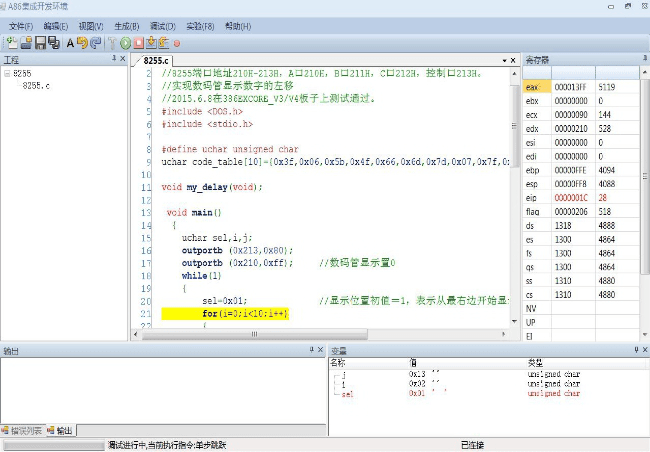Click the Open file toolbar icon
Screen dimensions: 650x452
click(25, 43)
